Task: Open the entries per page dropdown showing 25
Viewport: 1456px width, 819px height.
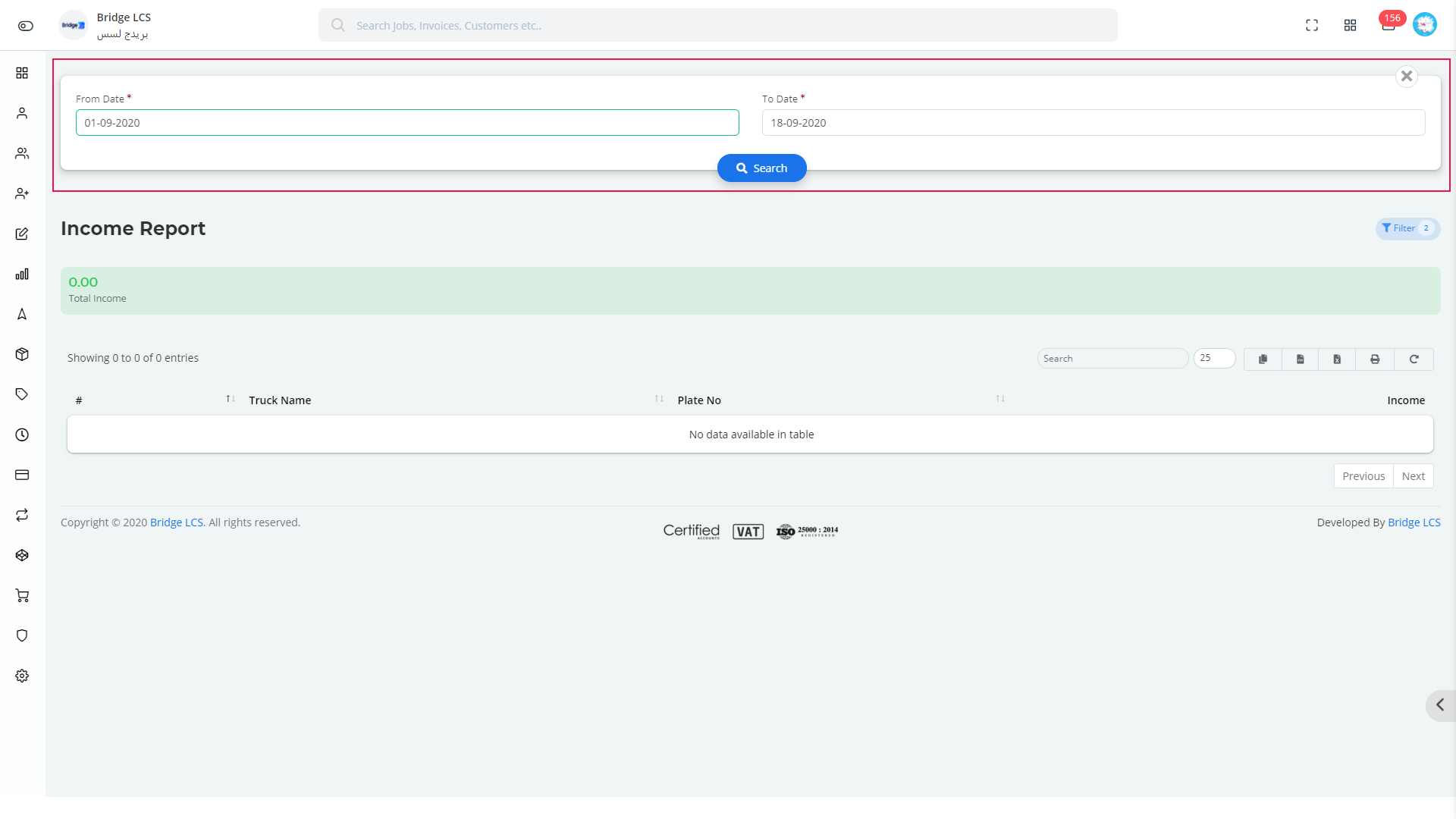Action: click(1215, 358)
